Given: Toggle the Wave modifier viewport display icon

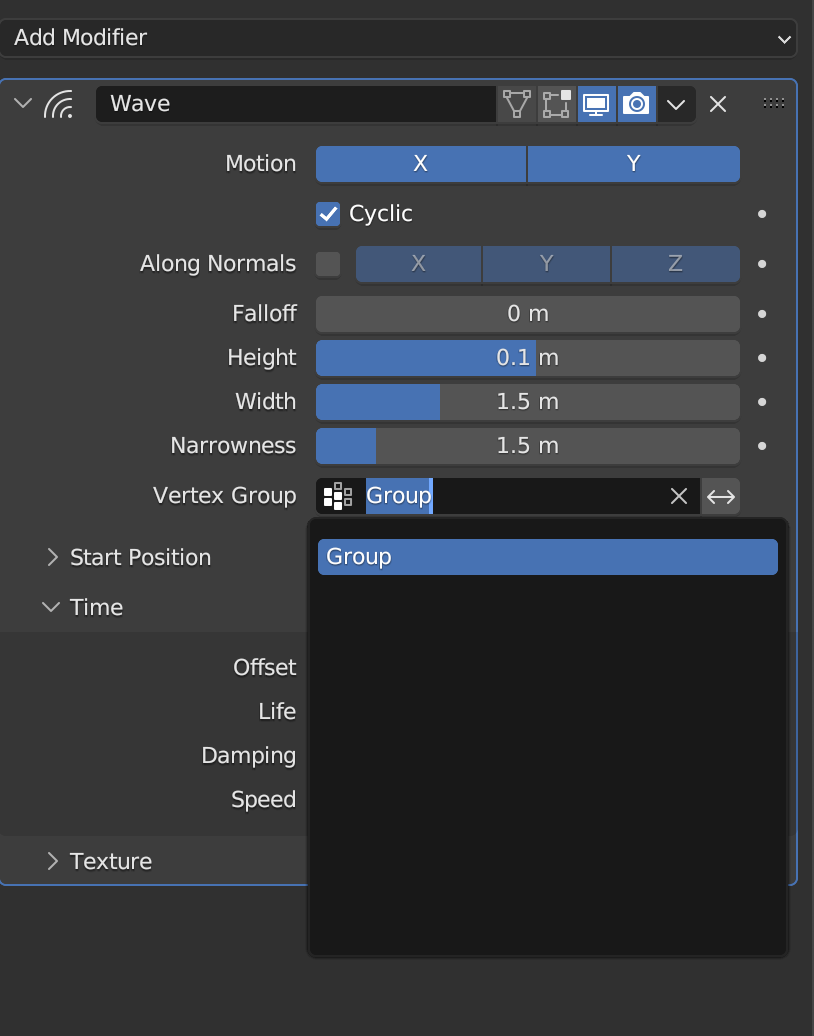Looking at the screenshot, I should tap(597, 104).
